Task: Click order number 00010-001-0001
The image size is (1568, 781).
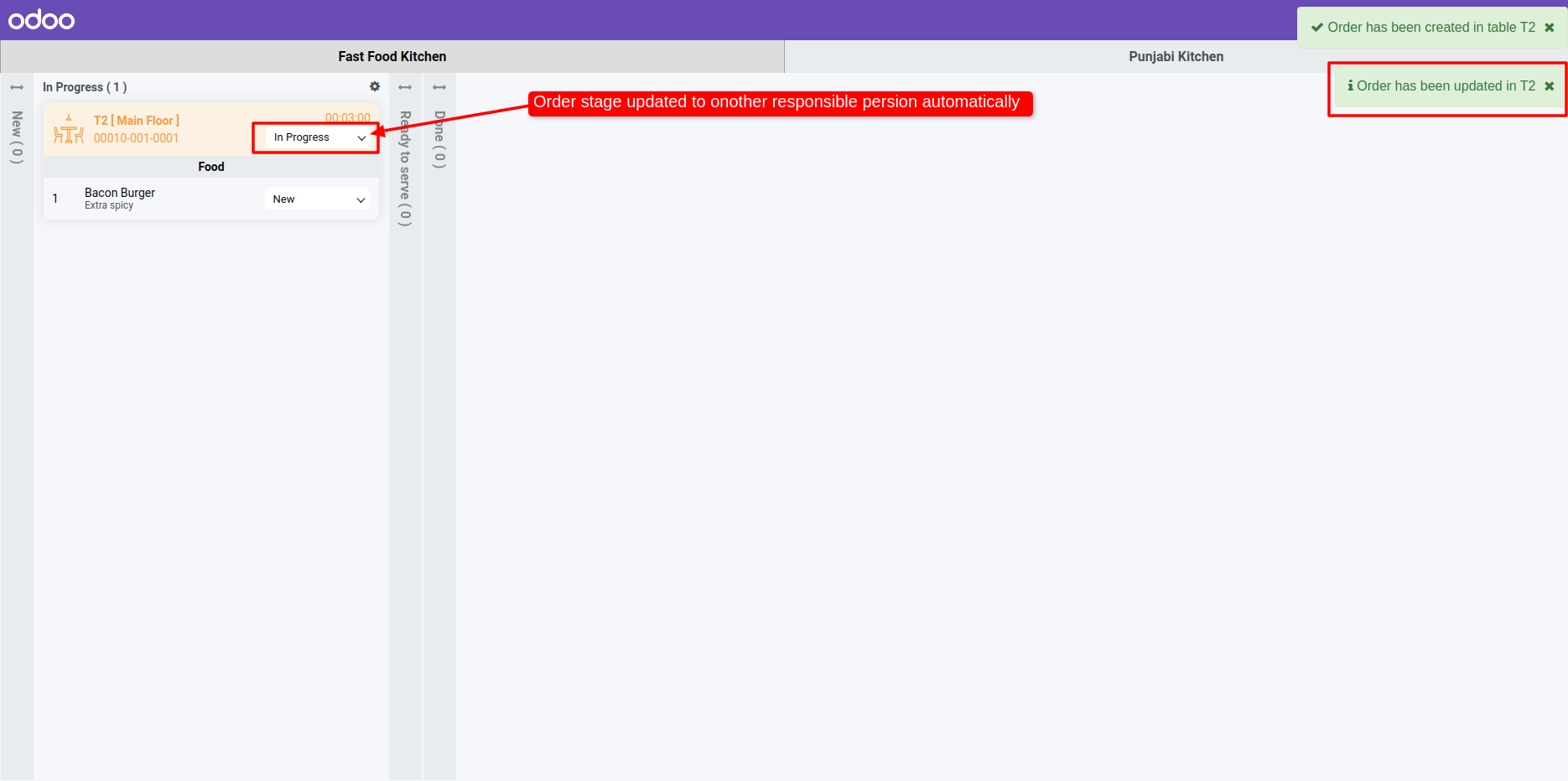Action: click(137, 138)
